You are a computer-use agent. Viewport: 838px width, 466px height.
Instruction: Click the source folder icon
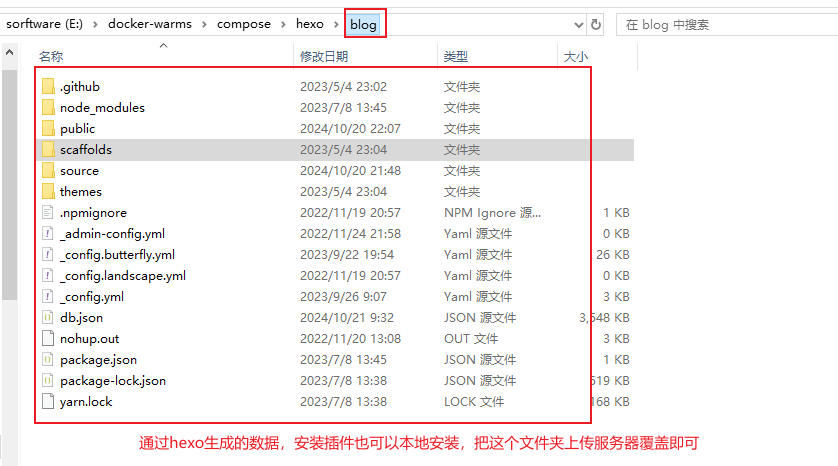coord(48,170)
